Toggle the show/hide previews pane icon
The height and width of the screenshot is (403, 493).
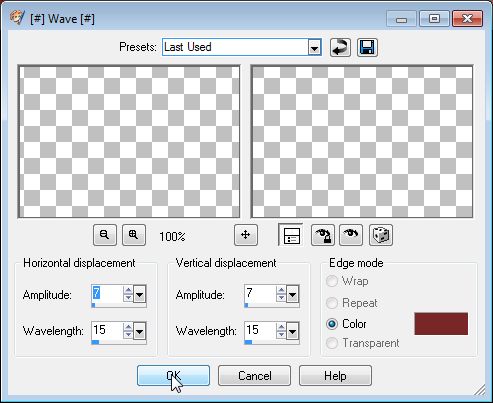[291, 235]
